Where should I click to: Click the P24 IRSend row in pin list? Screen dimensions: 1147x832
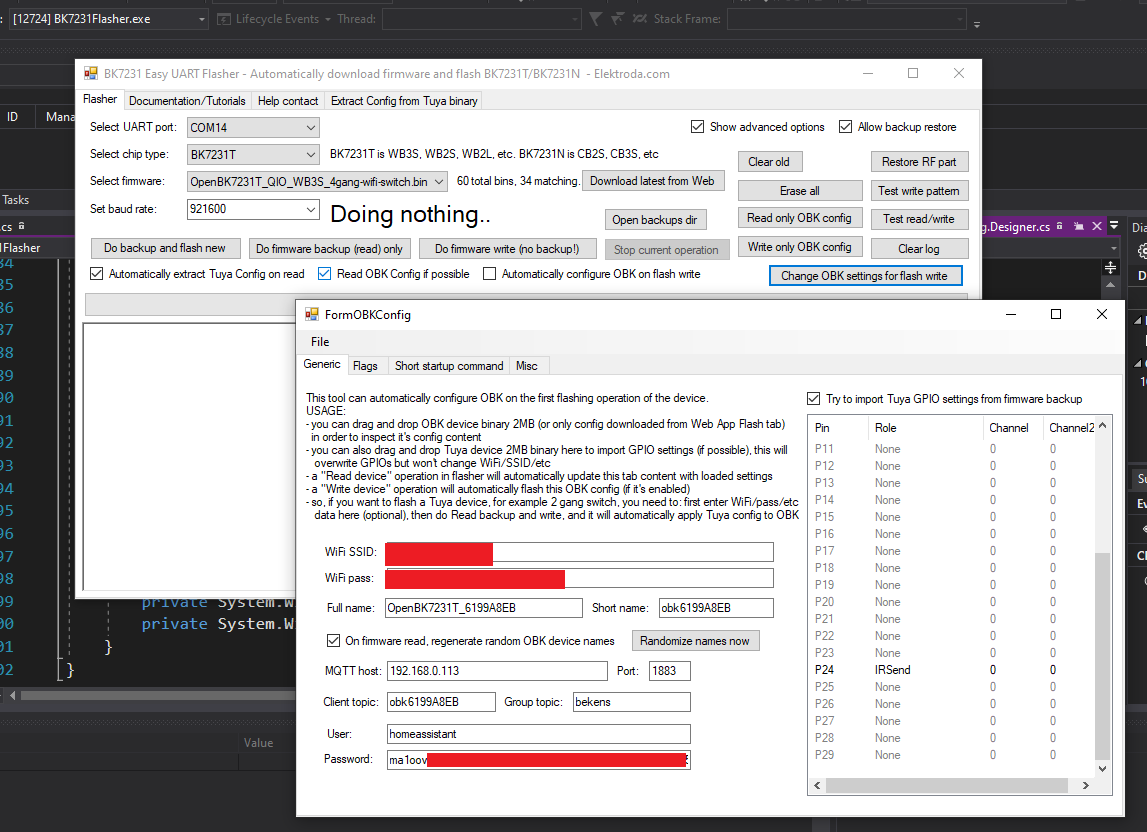951,670
